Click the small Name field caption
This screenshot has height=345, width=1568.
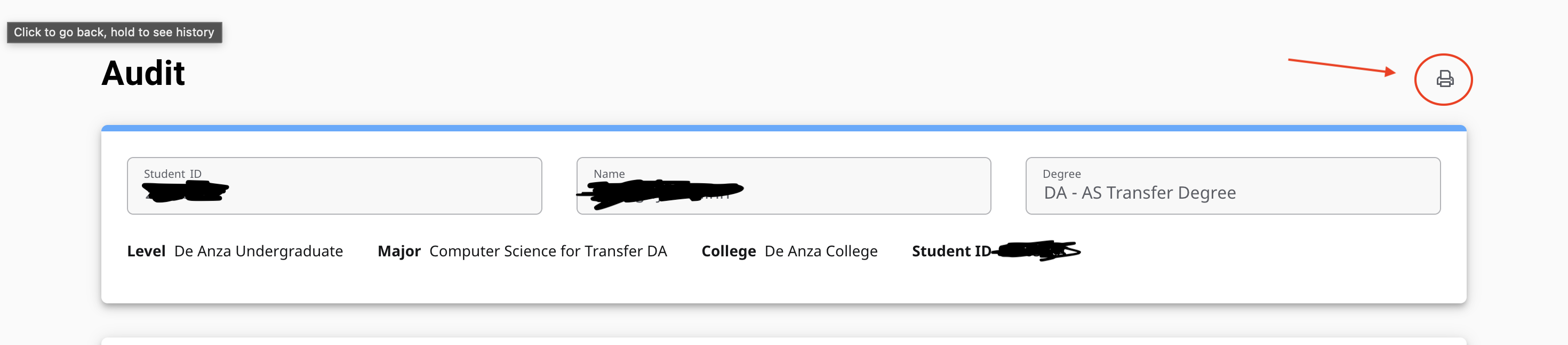point(609,174)
